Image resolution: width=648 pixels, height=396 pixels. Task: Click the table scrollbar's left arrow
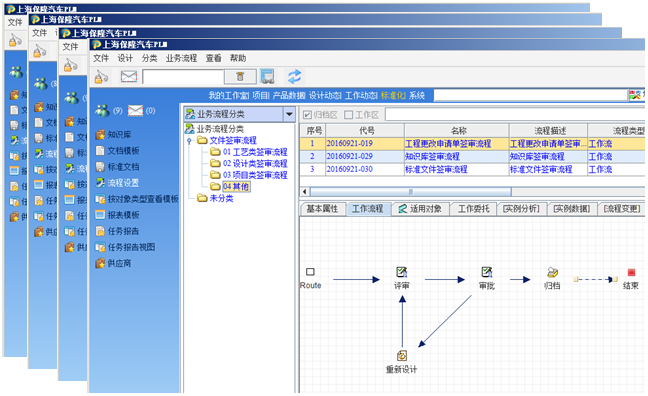click(305, 192)
